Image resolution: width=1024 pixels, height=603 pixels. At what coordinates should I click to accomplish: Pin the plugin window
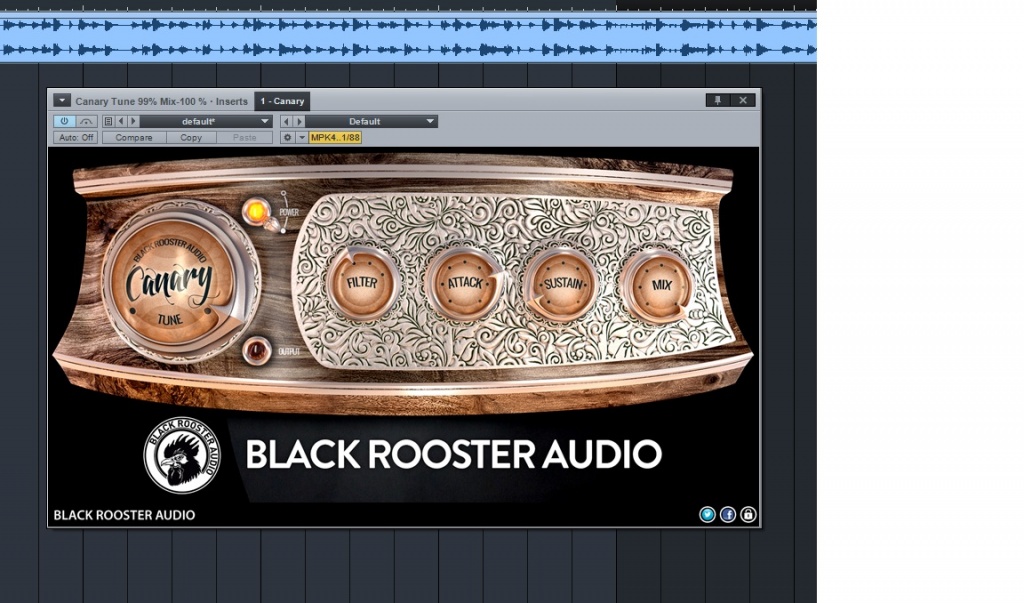click(718, 100)
